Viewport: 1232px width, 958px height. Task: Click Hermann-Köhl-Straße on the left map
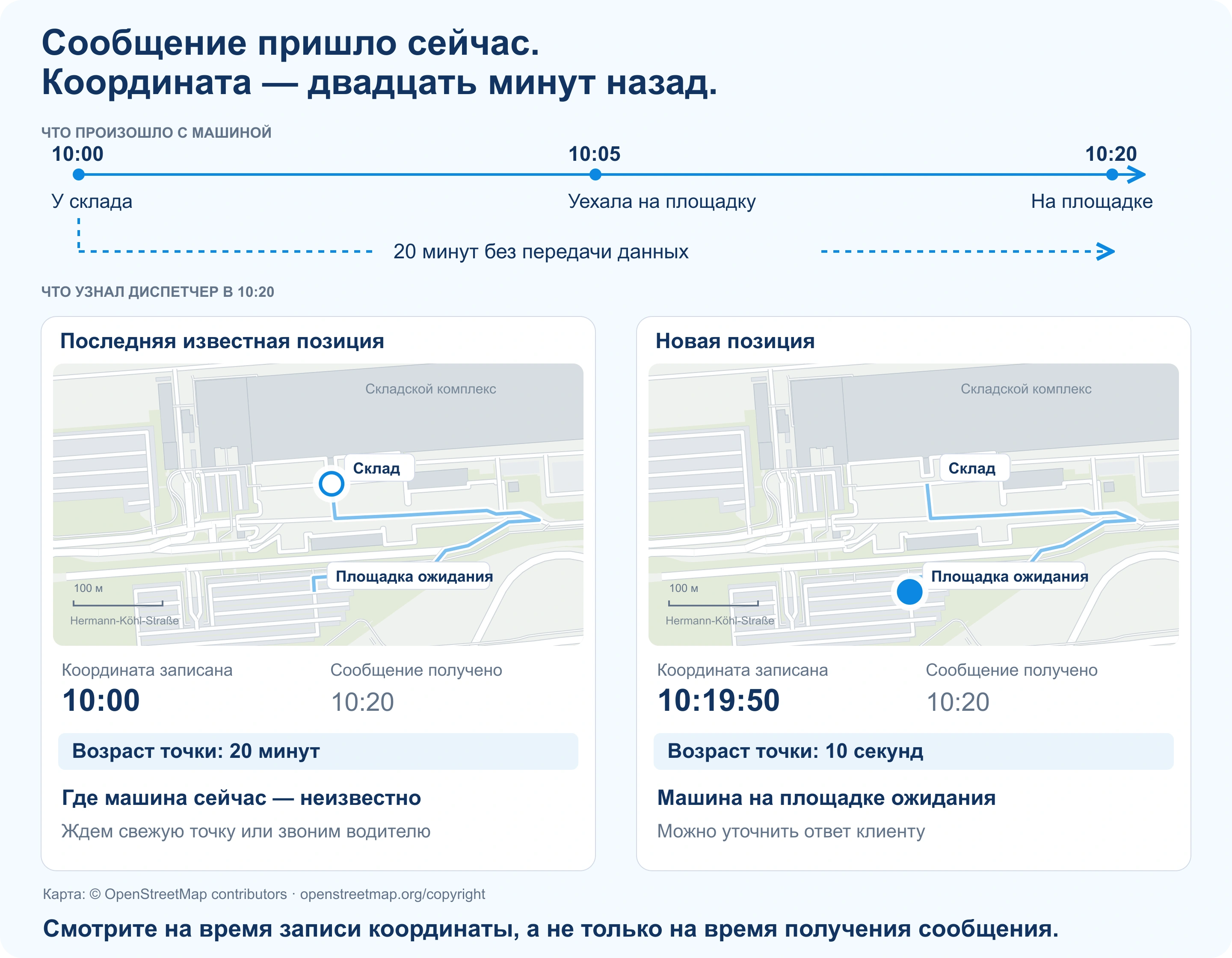click(x=124, y=621)
